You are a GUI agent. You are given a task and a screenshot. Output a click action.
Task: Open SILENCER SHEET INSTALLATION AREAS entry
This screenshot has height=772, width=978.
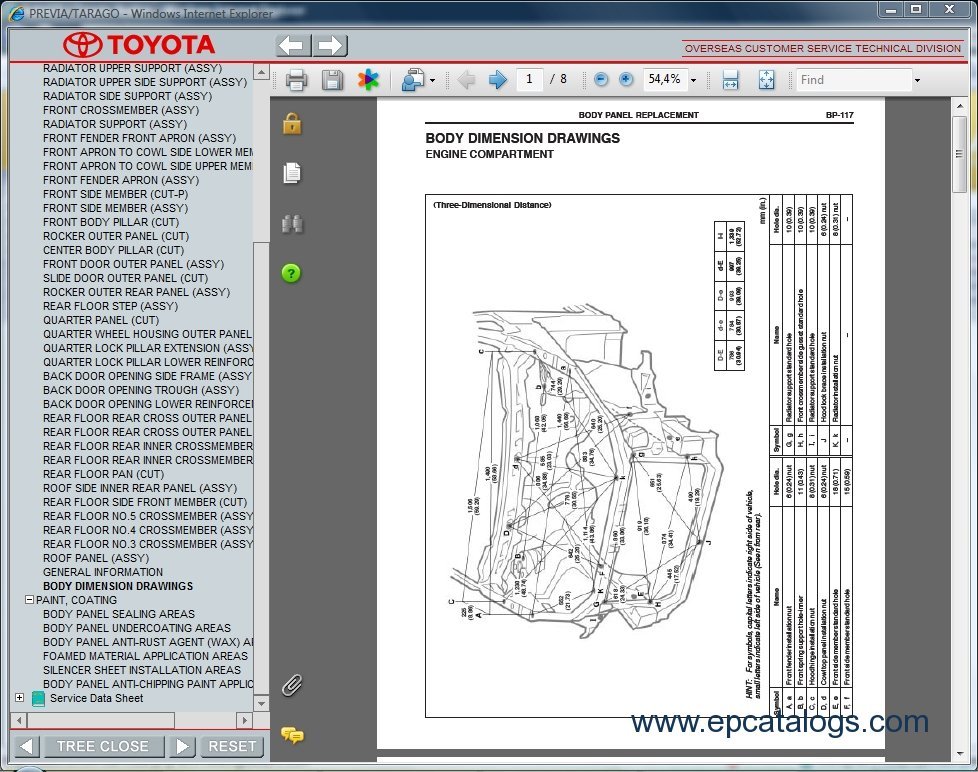tap(142, 670)
